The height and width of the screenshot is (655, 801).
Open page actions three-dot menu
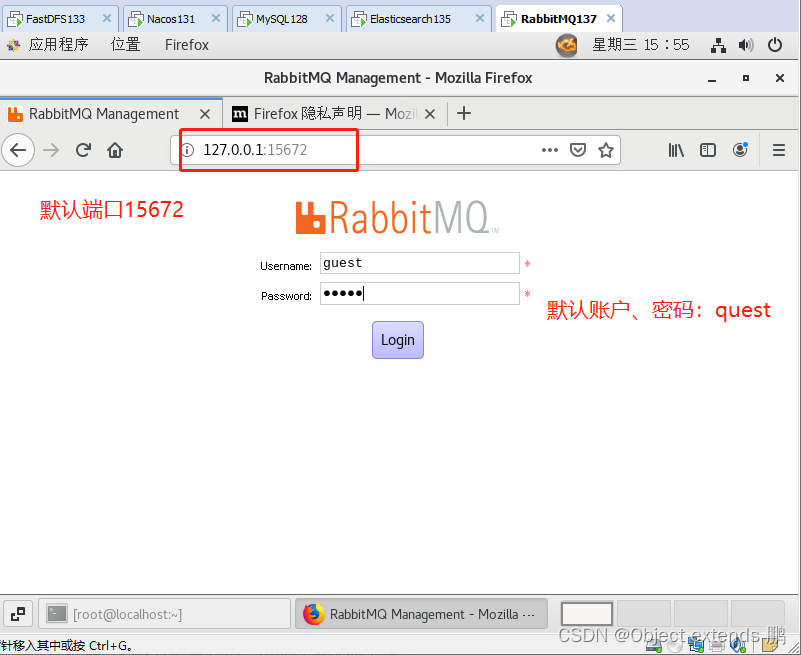click(550, 150)
